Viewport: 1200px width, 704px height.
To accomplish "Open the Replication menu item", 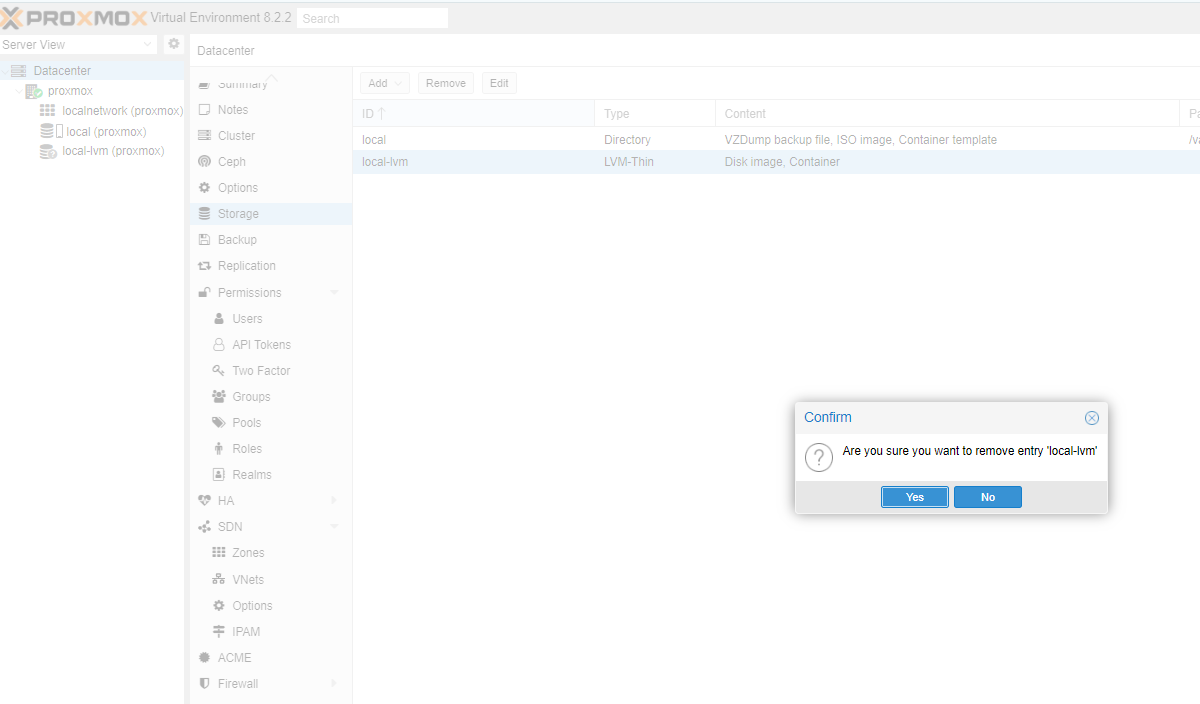I will [x=270, y=266].
